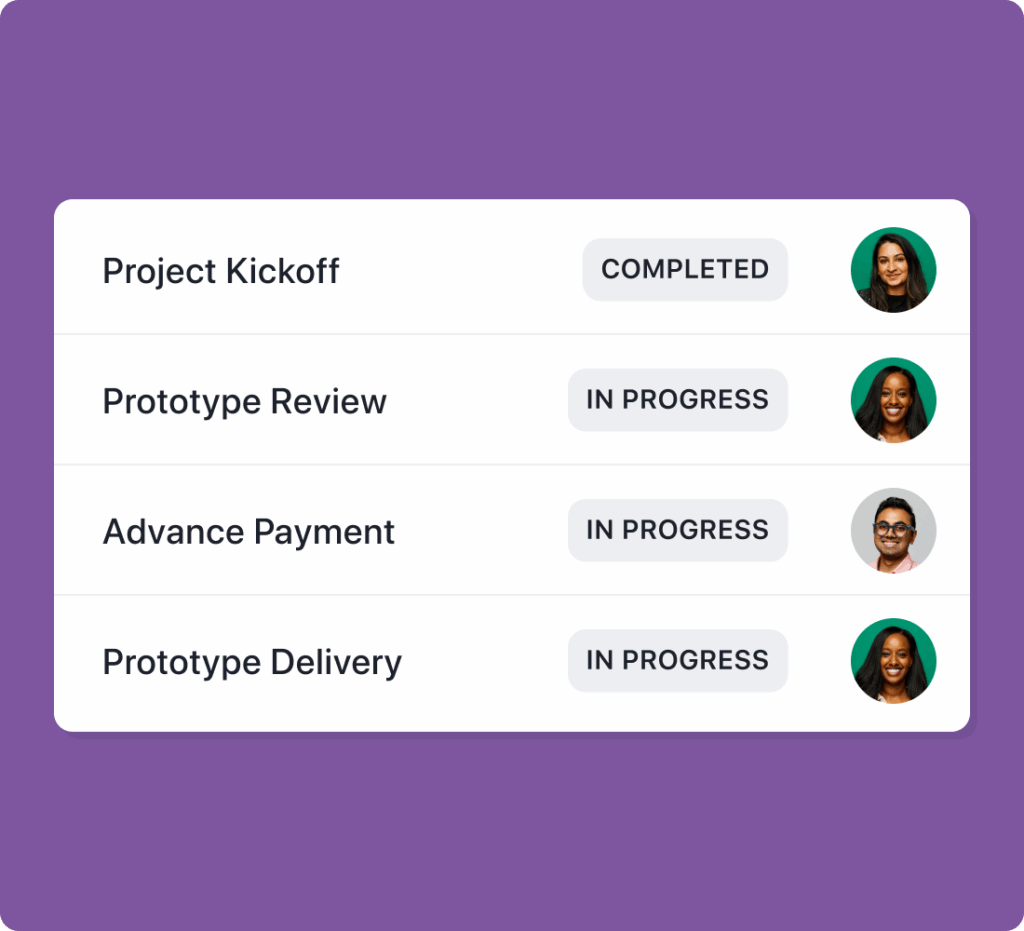This screenshot has width=1024, height=931.
Task: Toggle the COMPLETED status on Project Kickoff
Action: pos(685,269)
